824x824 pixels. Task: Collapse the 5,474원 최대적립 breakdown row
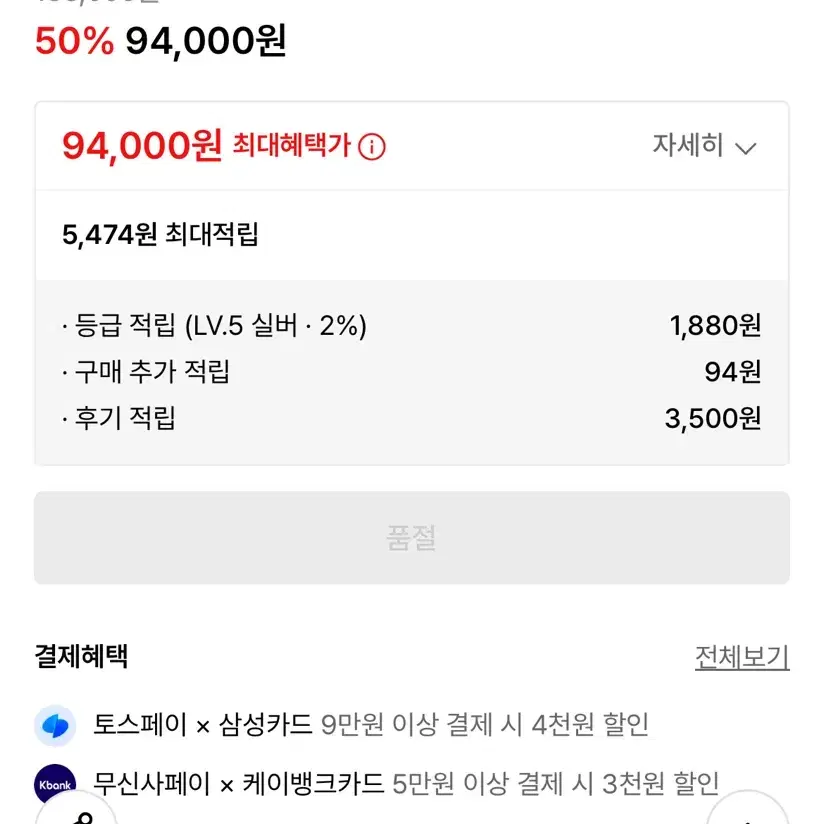(x=412, y=234)
